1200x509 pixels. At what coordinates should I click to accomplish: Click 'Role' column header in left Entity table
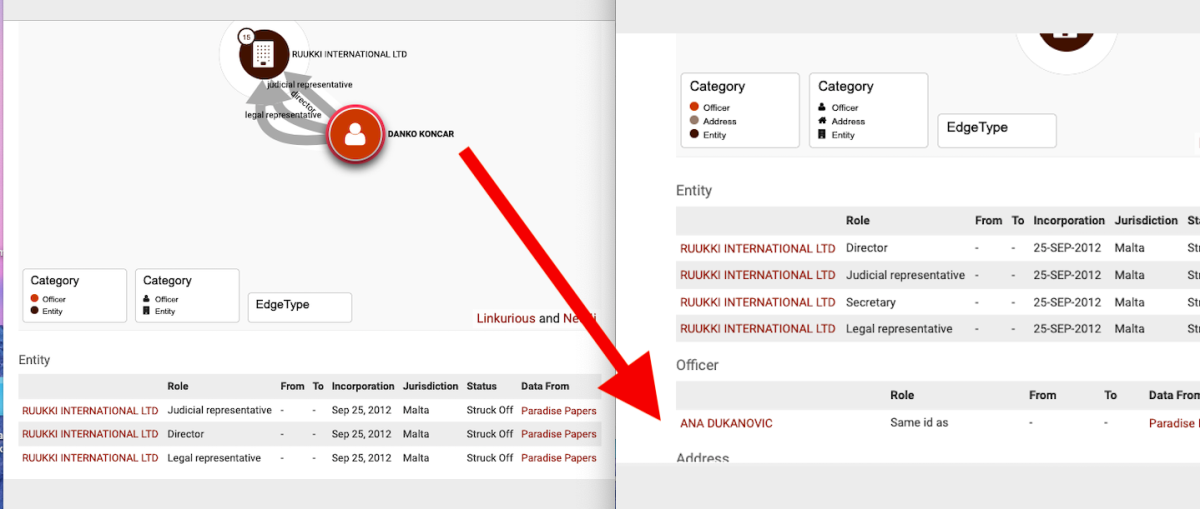pyautogui.click(x=178, y=386)
